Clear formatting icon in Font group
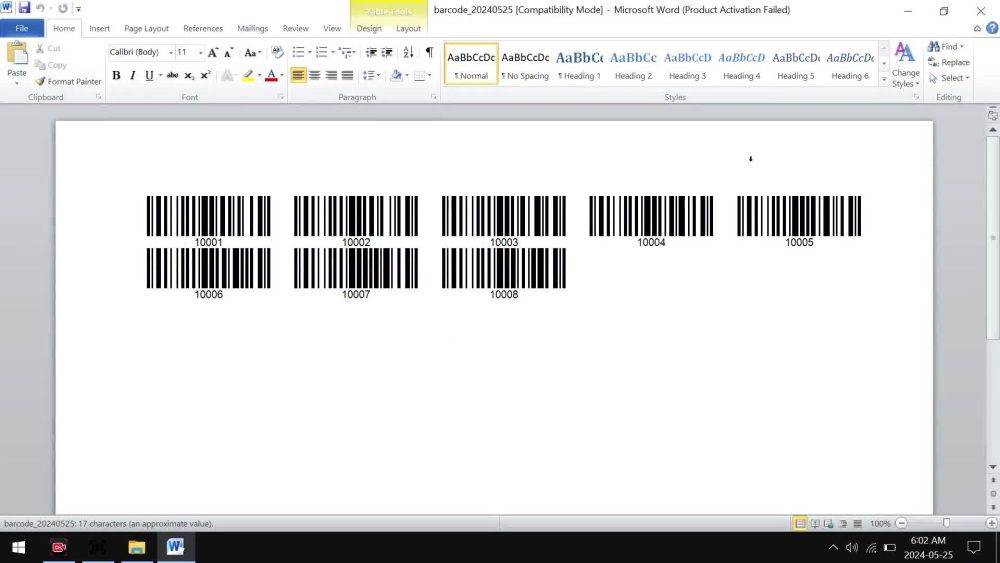Viewport: 1000px width, 563px height. click(x=277, y=52)
